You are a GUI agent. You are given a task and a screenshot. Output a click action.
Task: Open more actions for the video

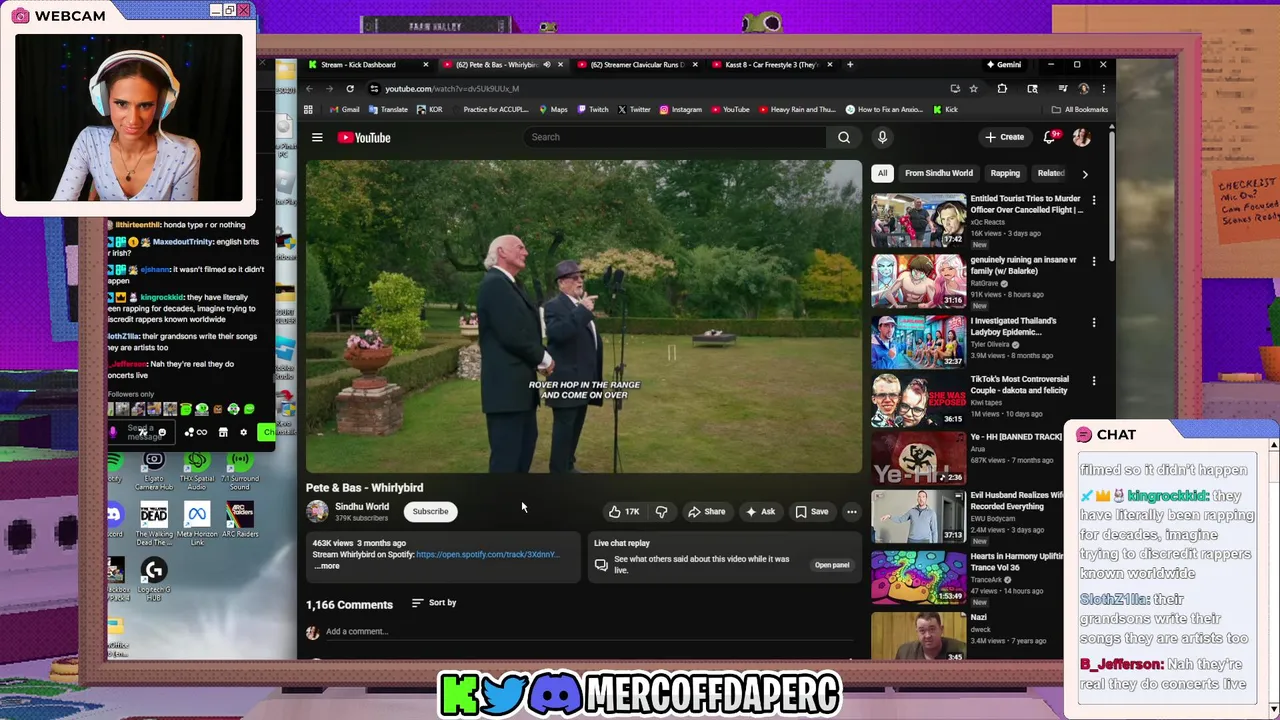851,511
